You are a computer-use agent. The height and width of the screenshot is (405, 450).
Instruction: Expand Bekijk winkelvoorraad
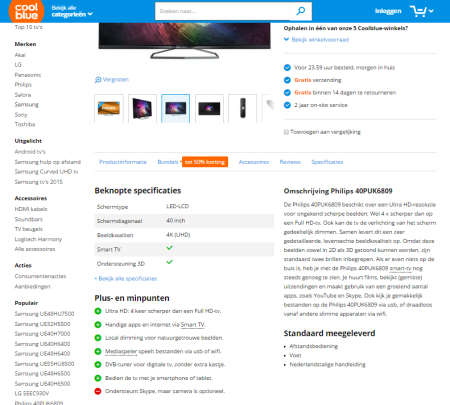pyautogui.click(x=316, y=40)
